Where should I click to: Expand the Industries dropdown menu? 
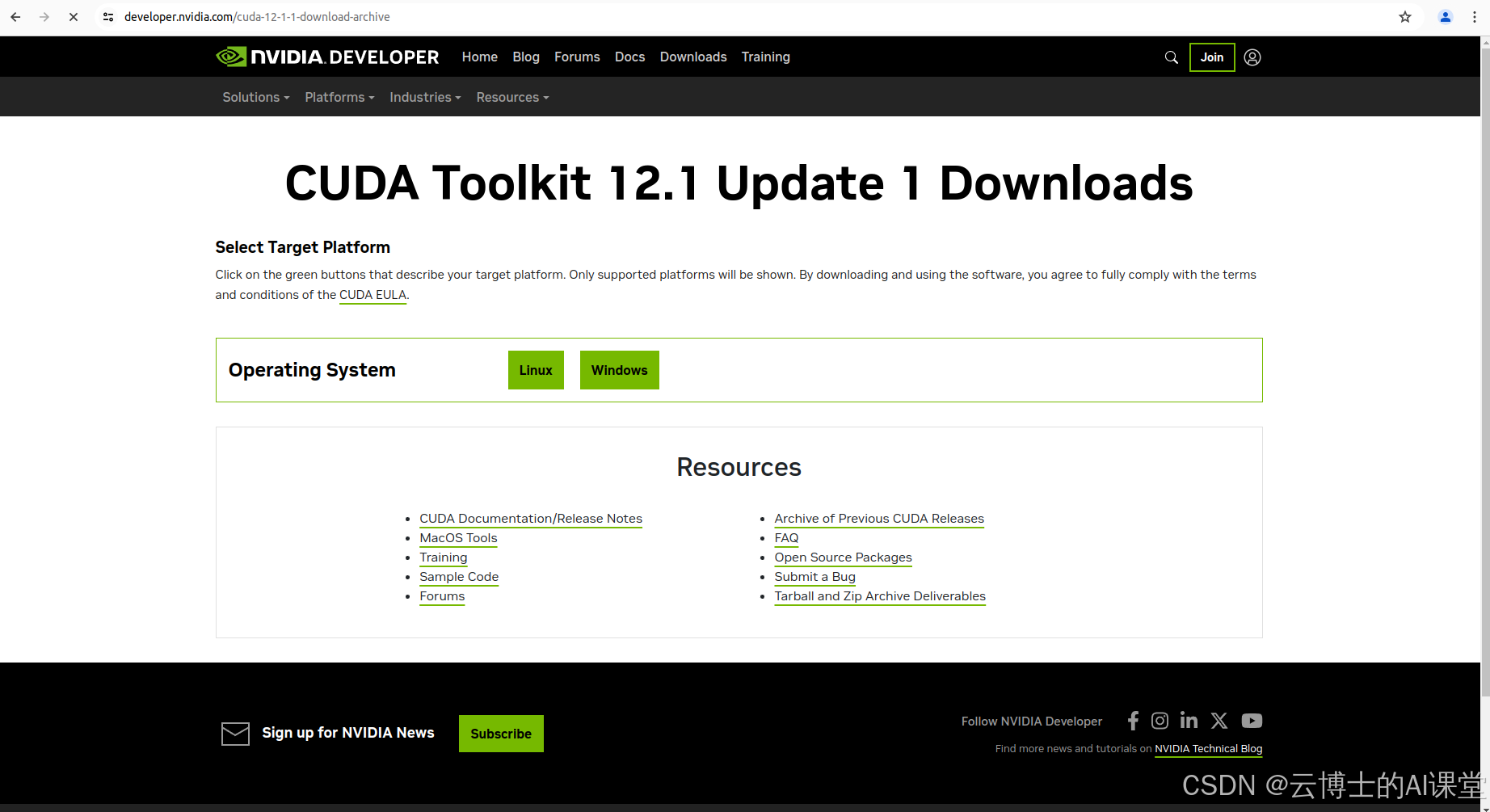click(x=425, y=97)
